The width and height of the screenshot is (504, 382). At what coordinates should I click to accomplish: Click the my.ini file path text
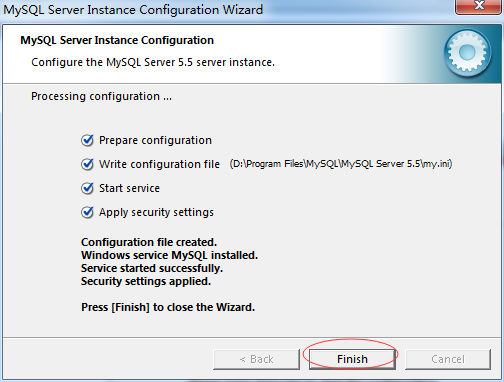[341, 164]
